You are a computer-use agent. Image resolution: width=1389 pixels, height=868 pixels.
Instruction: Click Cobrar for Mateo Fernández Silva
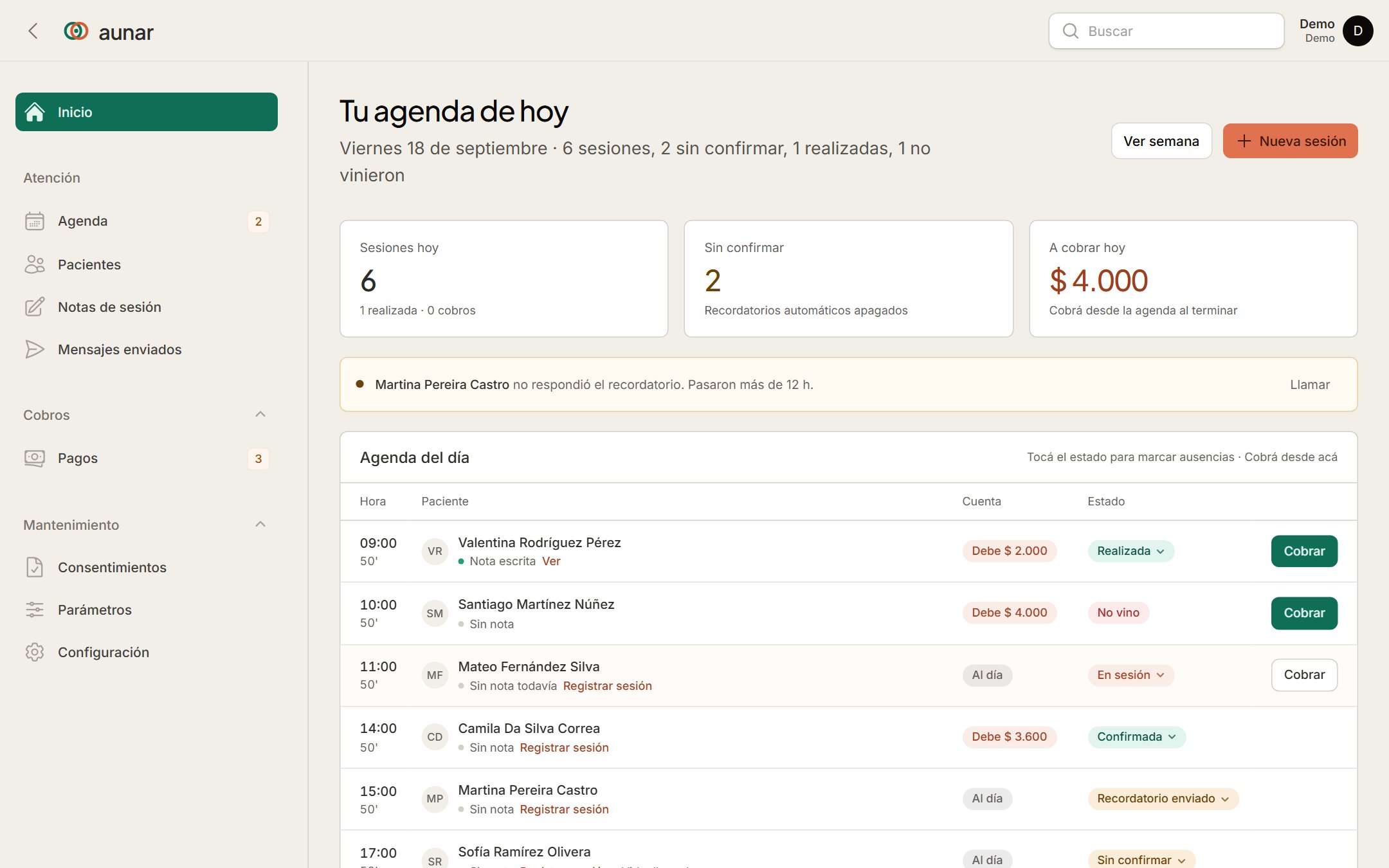[1304, 675]
